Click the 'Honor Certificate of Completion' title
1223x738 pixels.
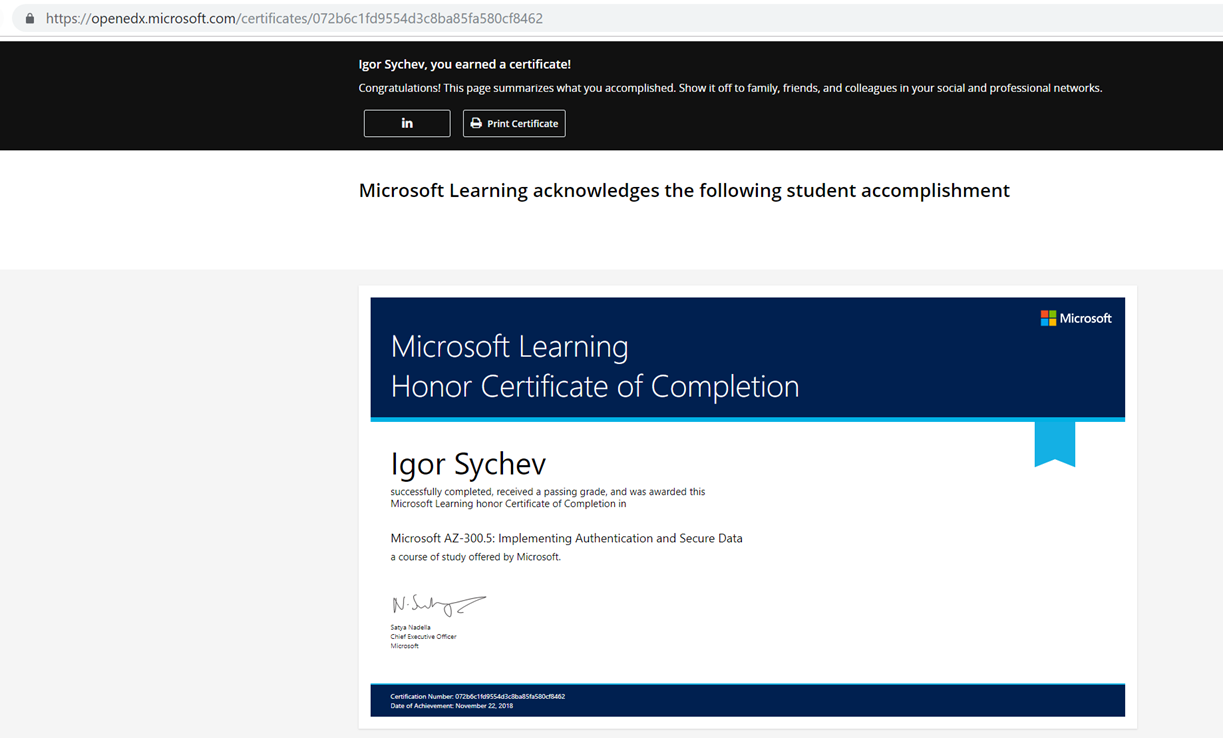595,386
